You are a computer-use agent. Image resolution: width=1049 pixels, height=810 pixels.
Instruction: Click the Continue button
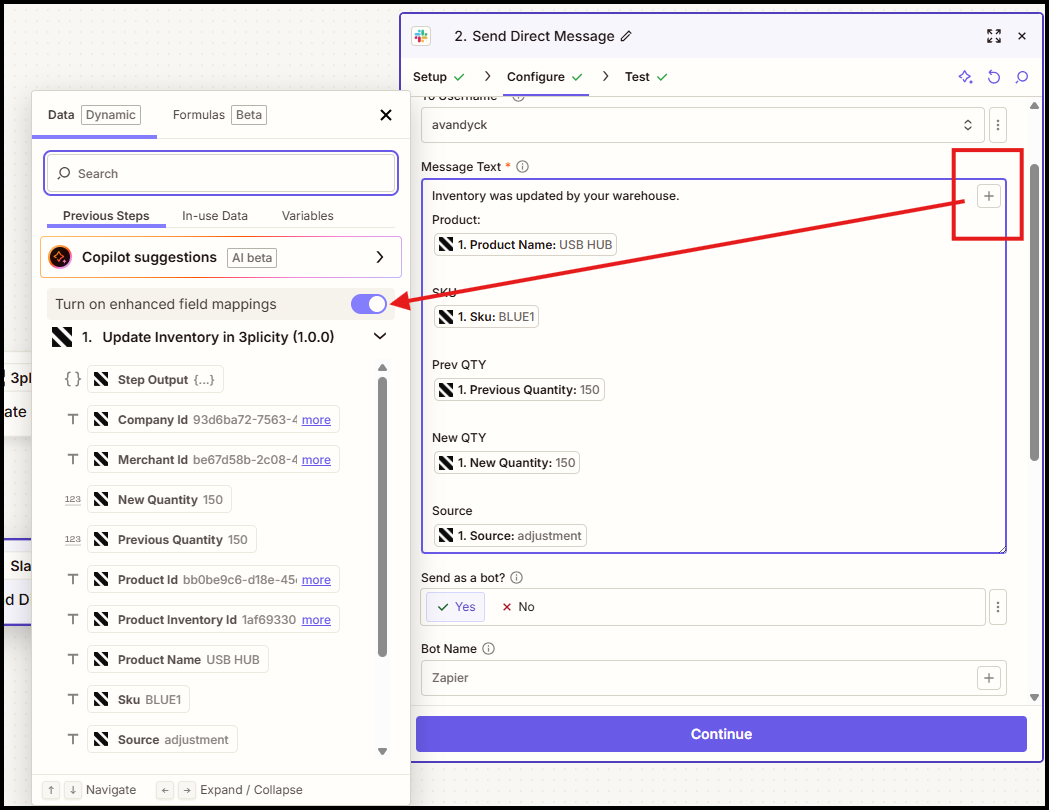coord(721,734)
